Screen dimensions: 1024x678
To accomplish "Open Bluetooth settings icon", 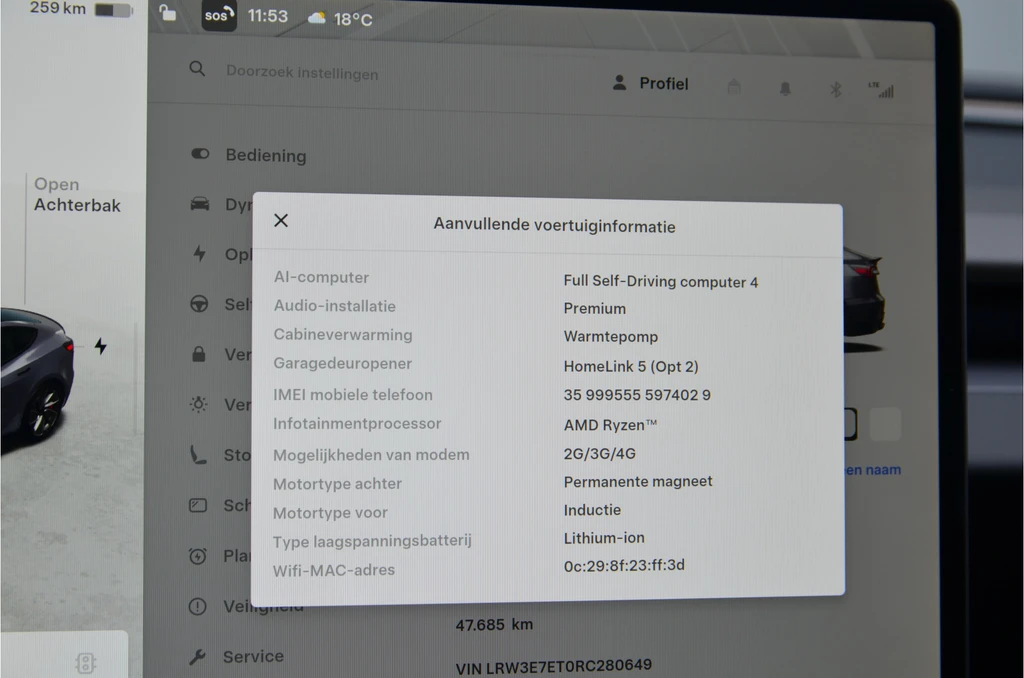I will click(835, 89).
